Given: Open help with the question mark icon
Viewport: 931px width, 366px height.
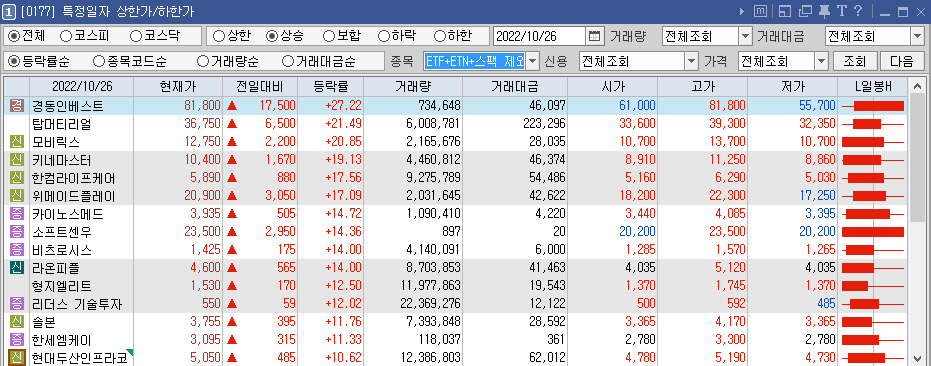Looking at the screenshot, I should coord(857,11).
